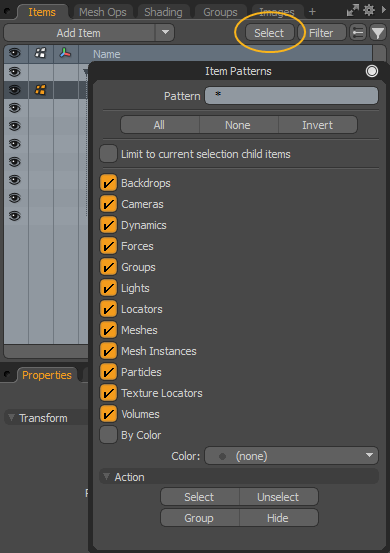Viewport: 390px width, 553px height.
Task: Open the Groups tab
Action: point(220,12)
